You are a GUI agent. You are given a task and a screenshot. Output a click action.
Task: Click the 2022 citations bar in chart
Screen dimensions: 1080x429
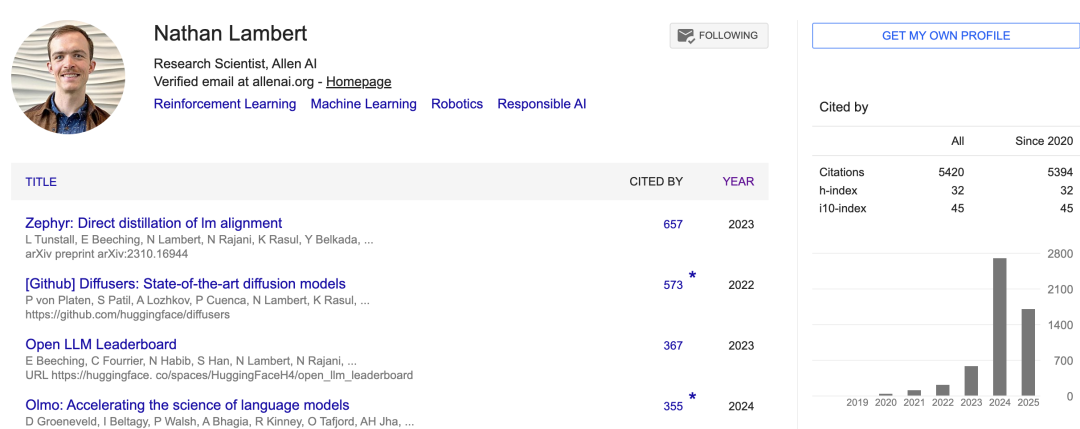[943, 390]
